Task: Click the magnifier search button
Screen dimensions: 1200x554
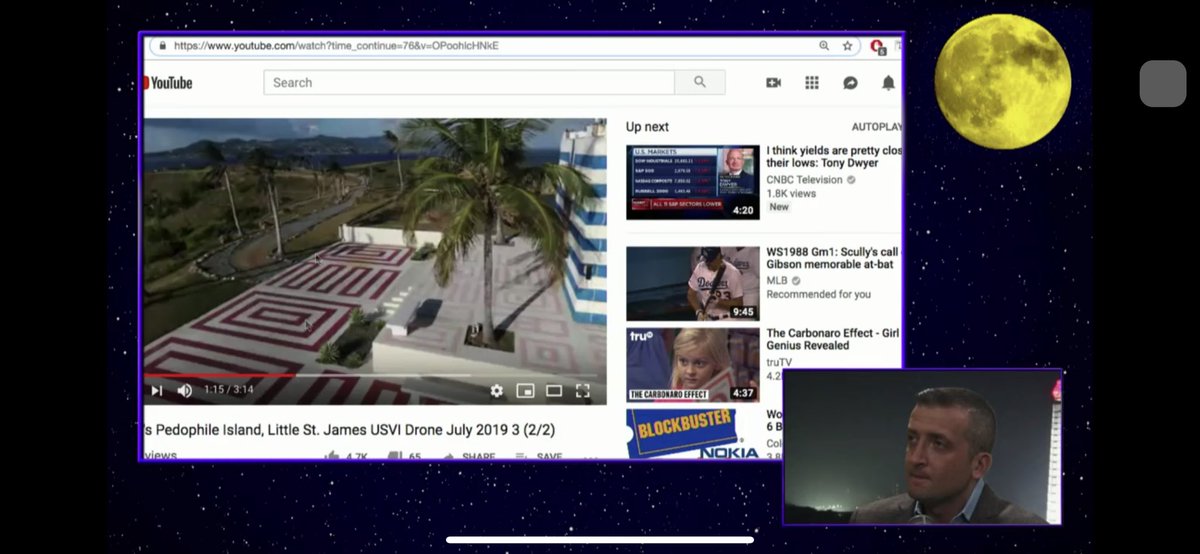Action: click(x=699, y=83)
